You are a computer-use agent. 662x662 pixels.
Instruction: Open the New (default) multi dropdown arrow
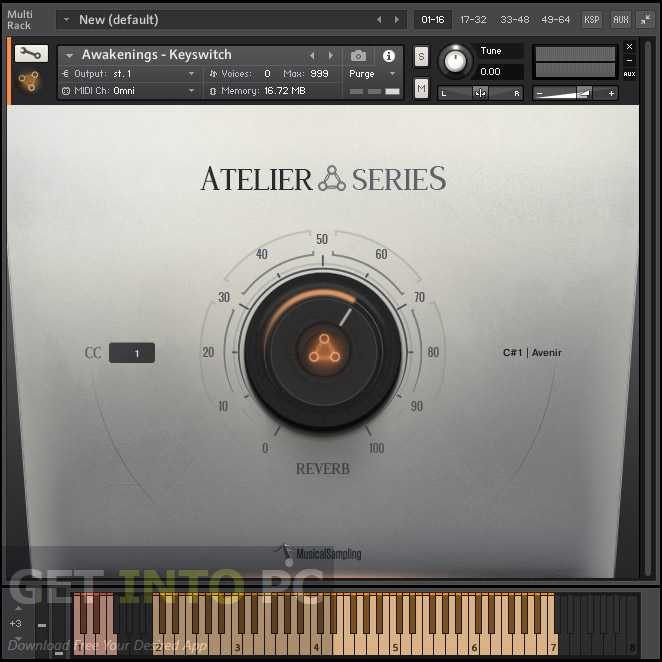(66, 20)
